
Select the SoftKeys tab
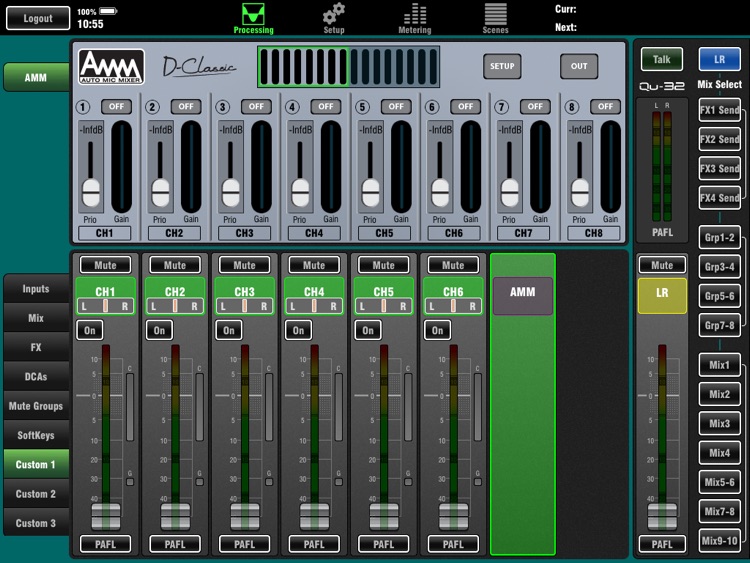click(x=36, y=435)
